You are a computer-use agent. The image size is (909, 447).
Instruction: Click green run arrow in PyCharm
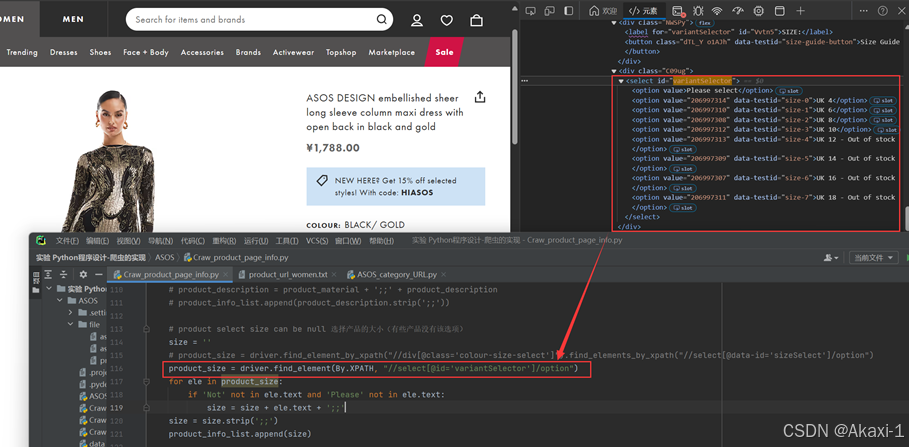(906, 257)
